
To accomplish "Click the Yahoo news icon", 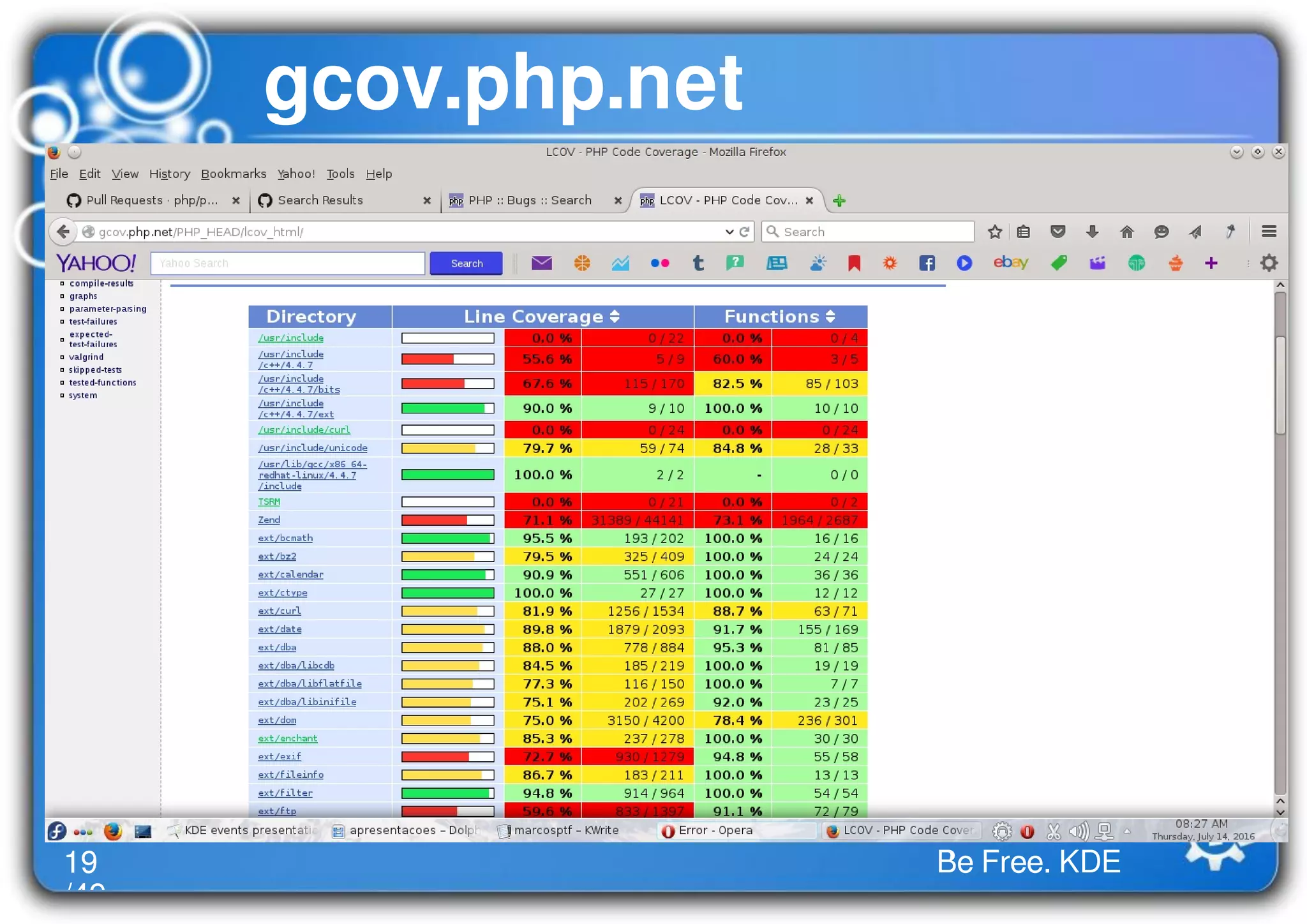I will coord(777,263).
